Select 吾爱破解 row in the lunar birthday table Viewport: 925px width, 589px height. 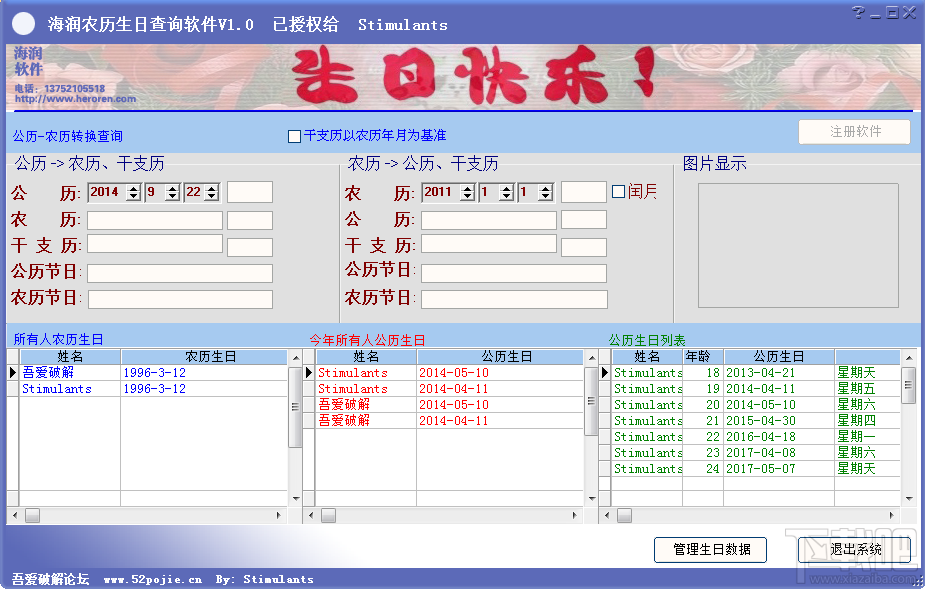coord(153,372)
